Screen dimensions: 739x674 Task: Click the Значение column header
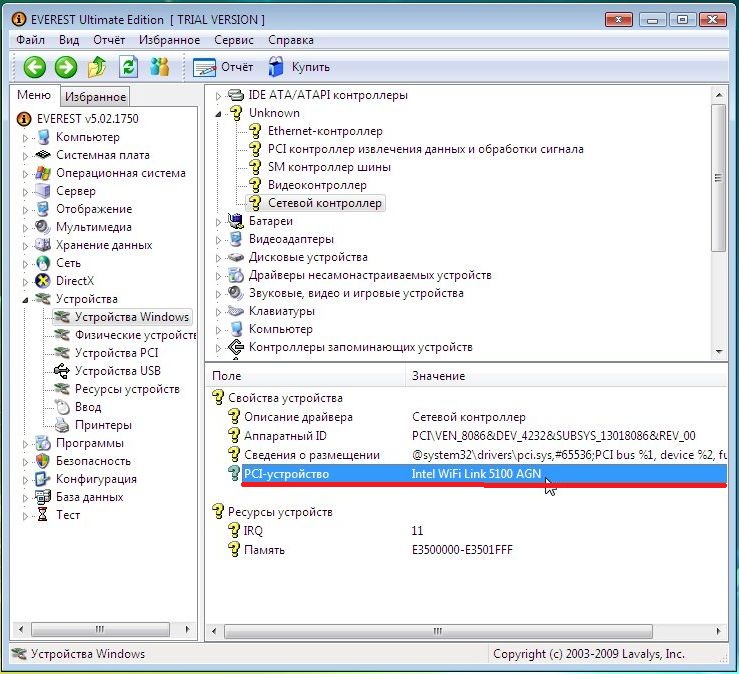tap(566, 376)
